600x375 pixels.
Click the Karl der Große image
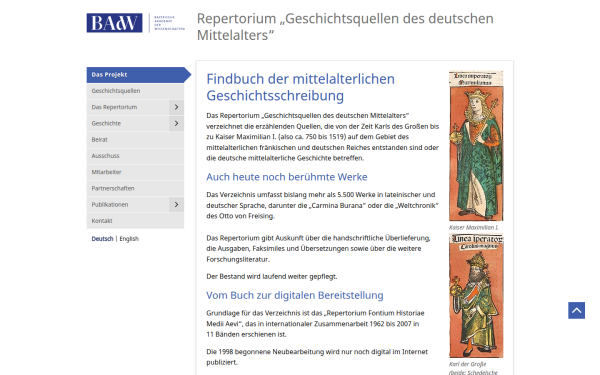pyautogui.click(x=476, y=296)
